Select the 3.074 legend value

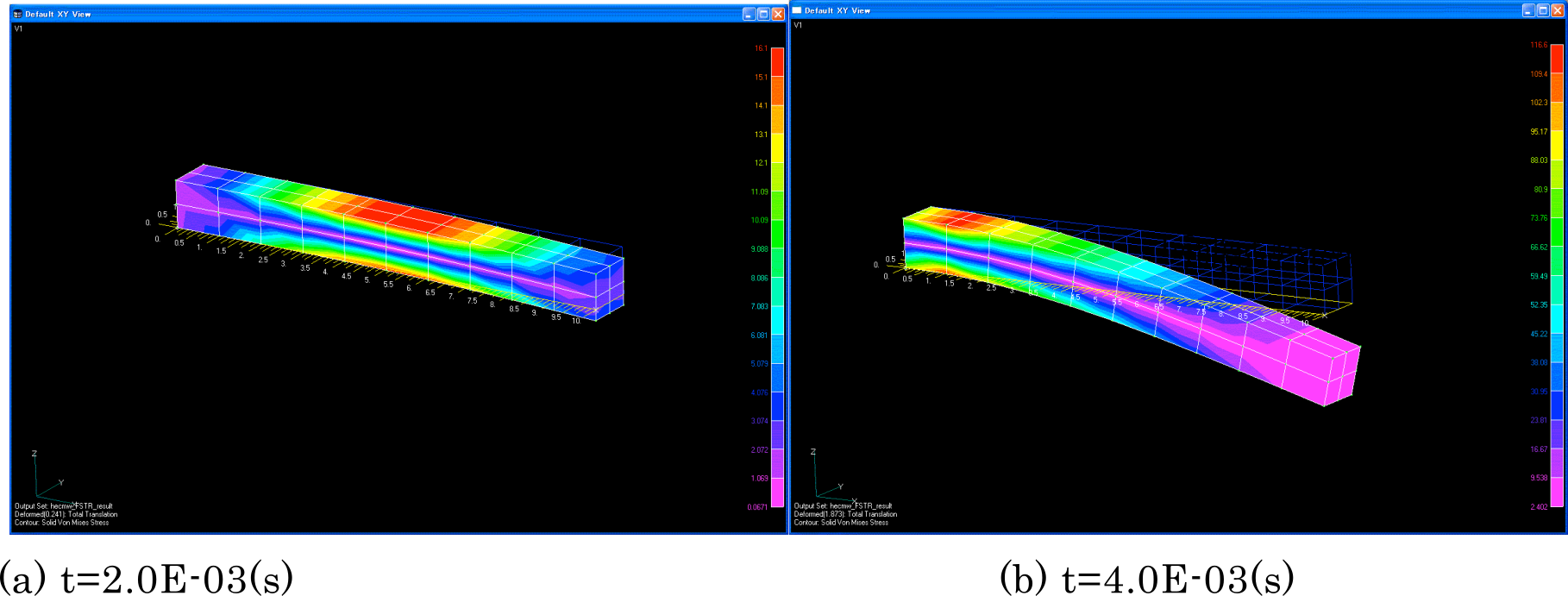click(759, 421)
